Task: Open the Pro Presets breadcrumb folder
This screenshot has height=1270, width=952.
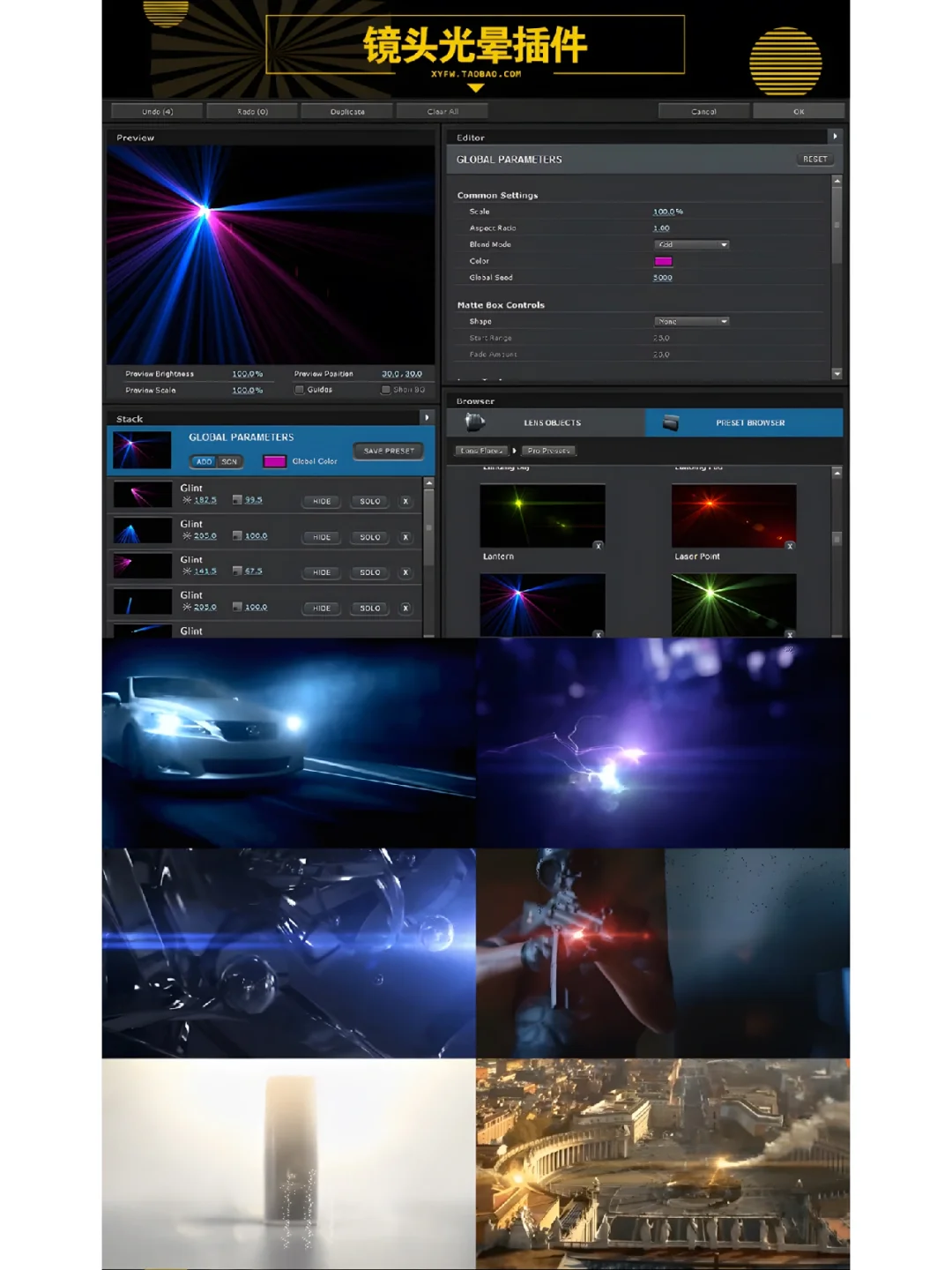Action: coord(549,451)
